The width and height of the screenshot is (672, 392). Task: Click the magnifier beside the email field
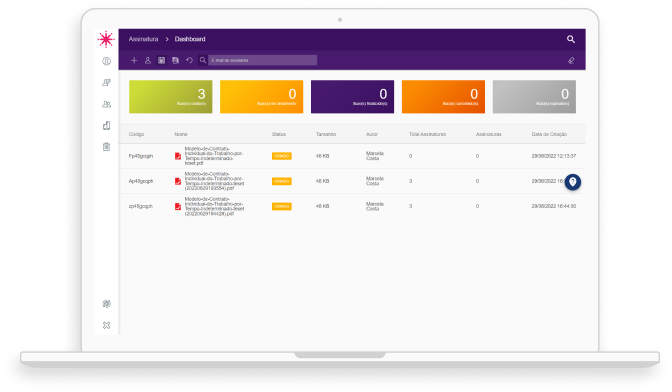203,60
